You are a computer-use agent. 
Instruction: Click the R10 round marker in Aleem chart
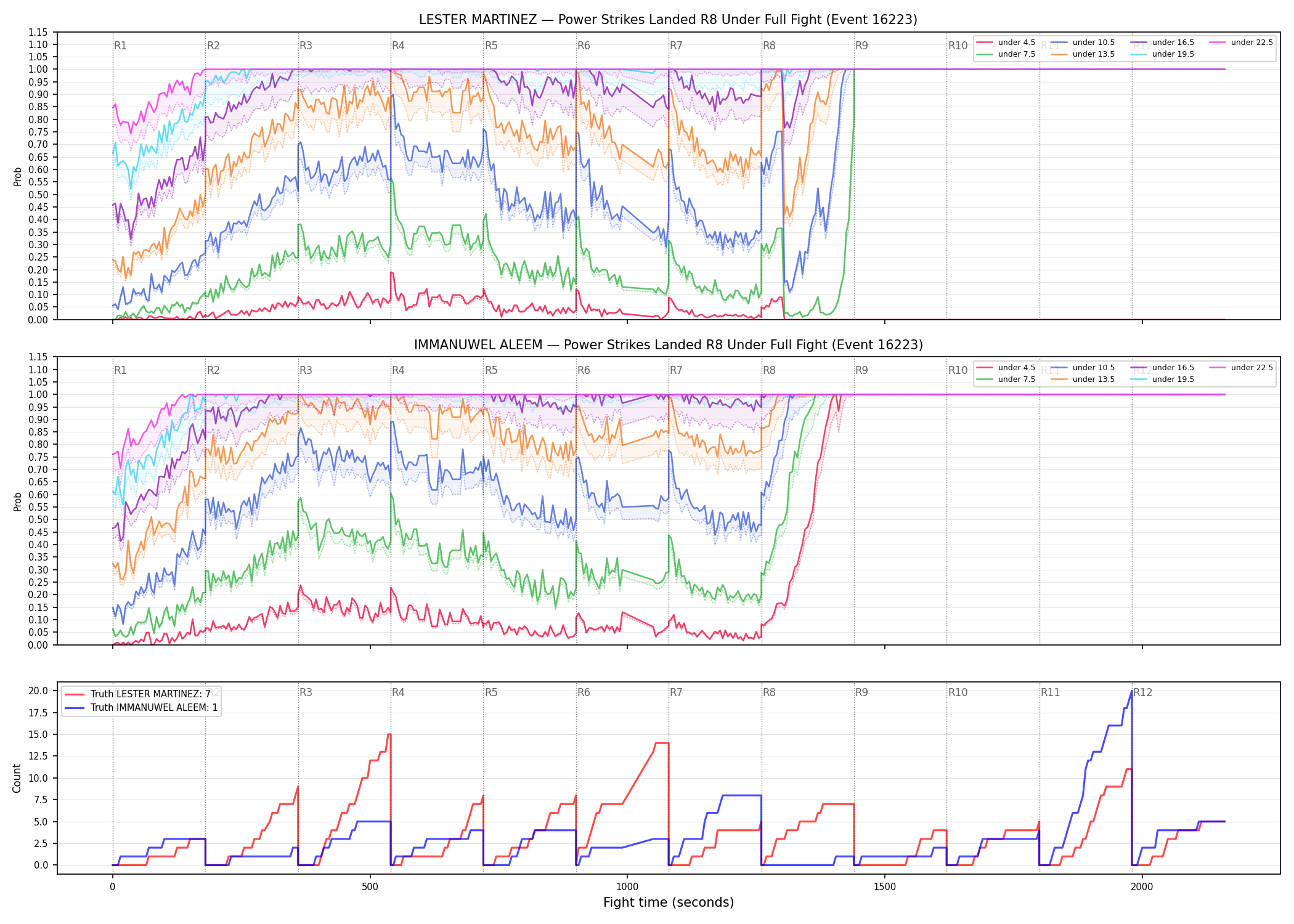pyautogui.click(x=958, y=370)
